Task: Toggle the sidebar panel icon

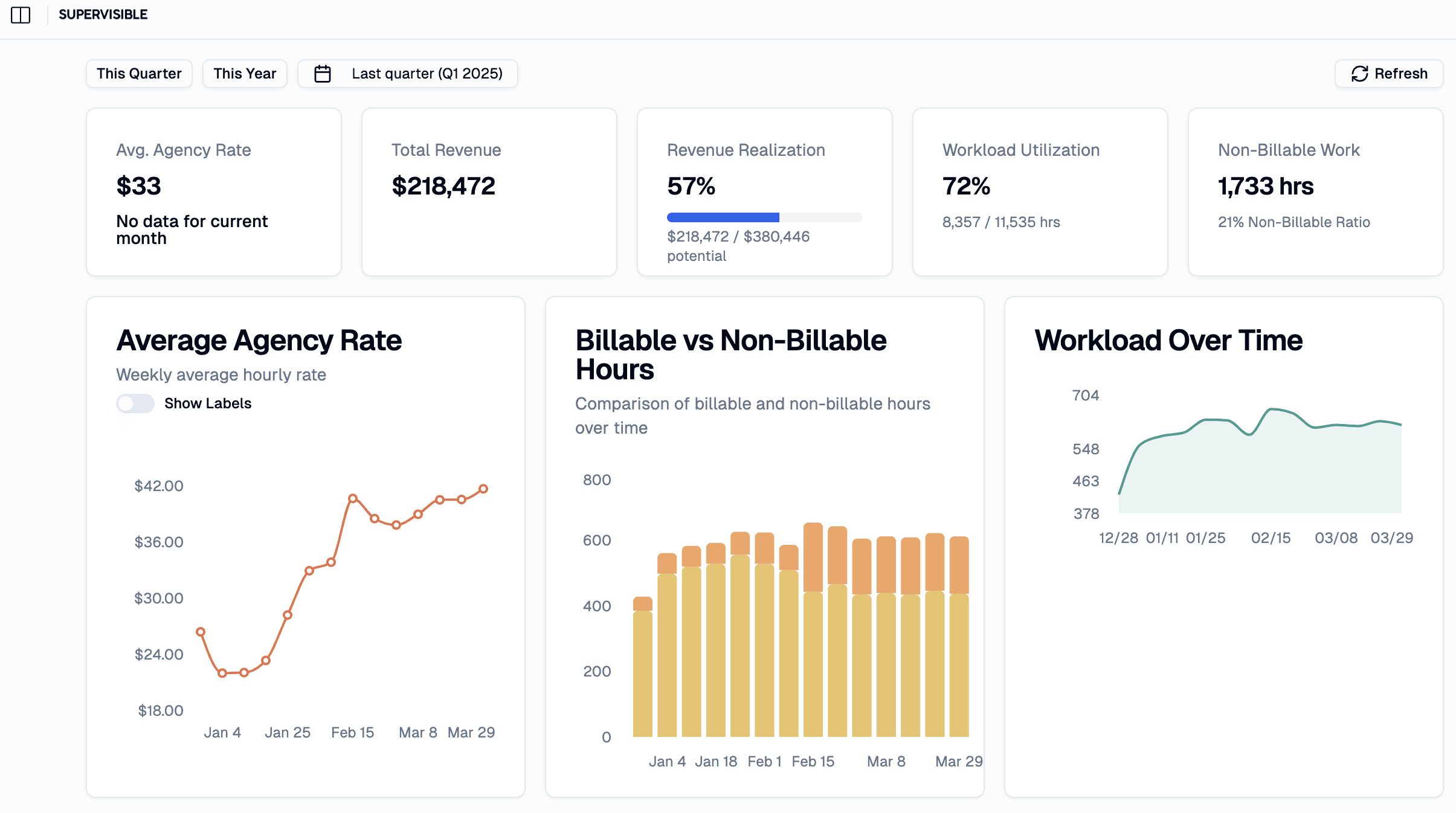Action: (21, 14)
